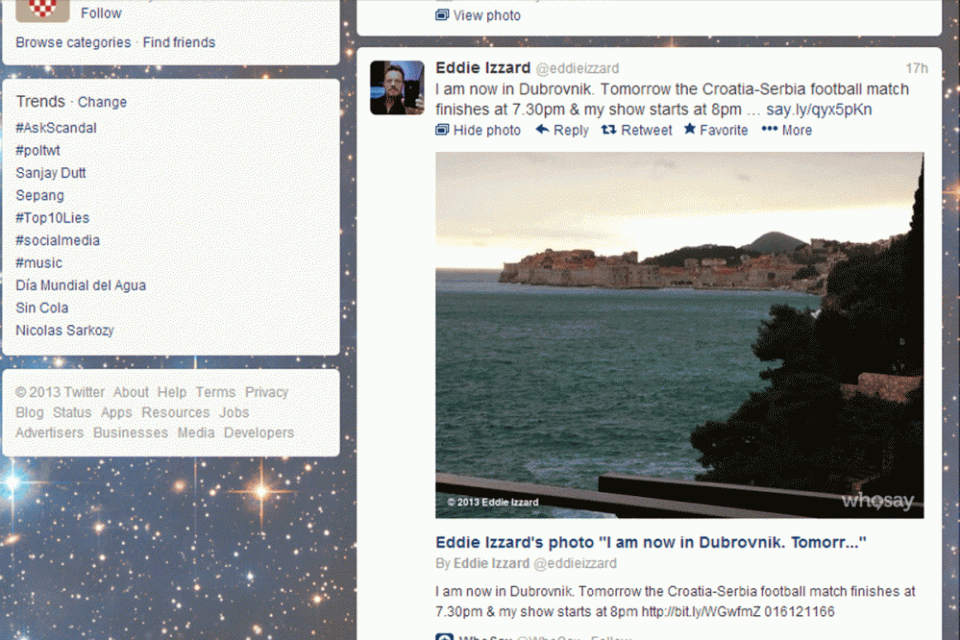Click the Retweet arrows icon on Eddie Izzard's tweet
Screen dimensions: 960x640
pos(608,129)
